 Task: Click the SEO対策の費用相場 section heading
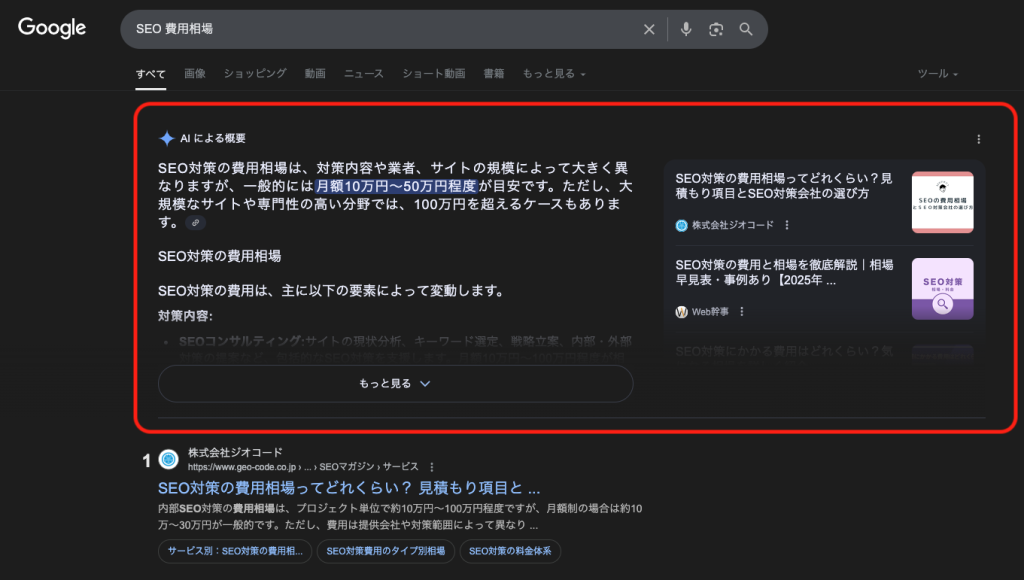[219, 256]
